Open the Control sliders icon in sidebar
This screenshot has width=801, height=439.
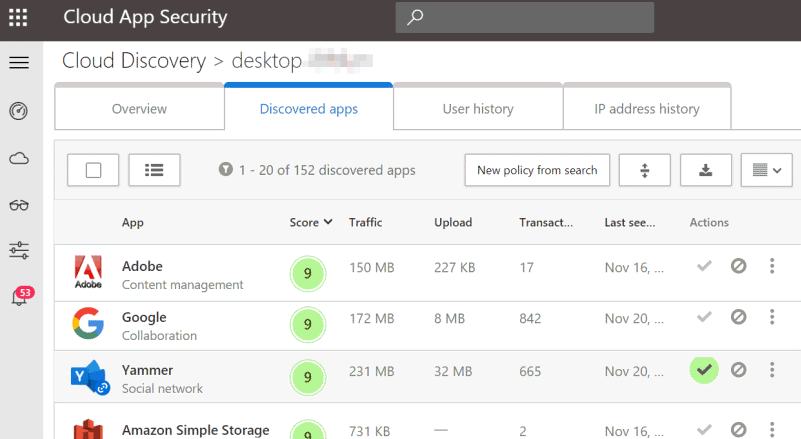click(19, 250)
